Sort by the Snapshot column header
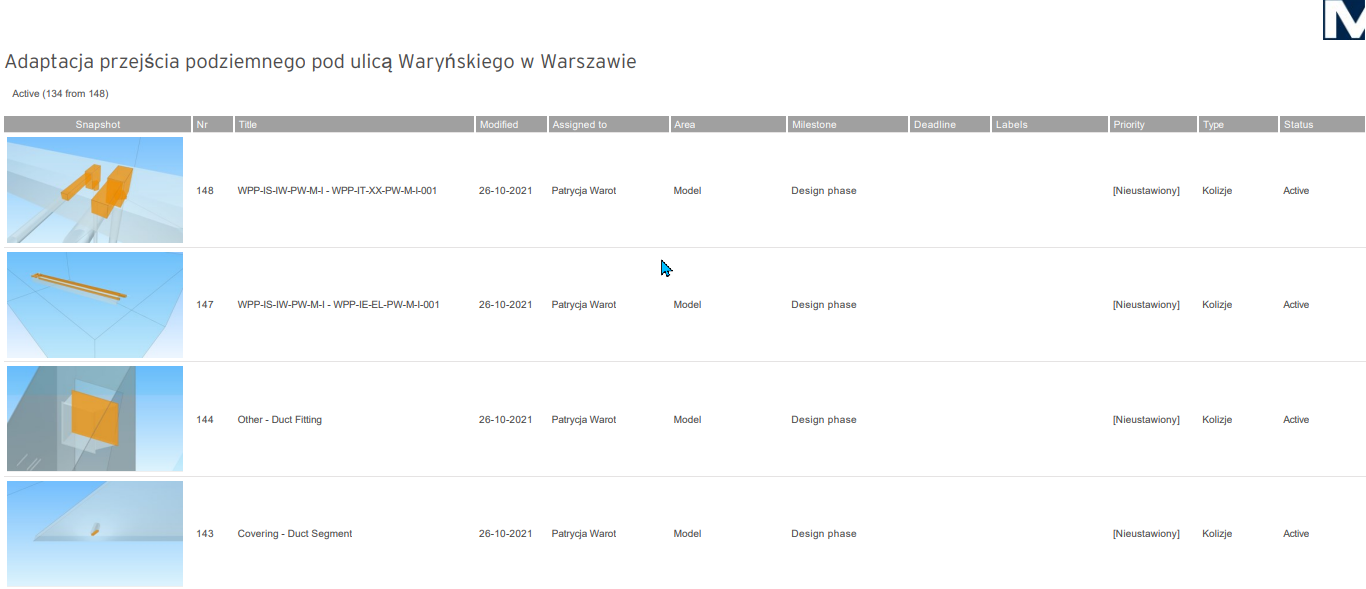This screenshot has width=1366, height=589. (98, 125)
